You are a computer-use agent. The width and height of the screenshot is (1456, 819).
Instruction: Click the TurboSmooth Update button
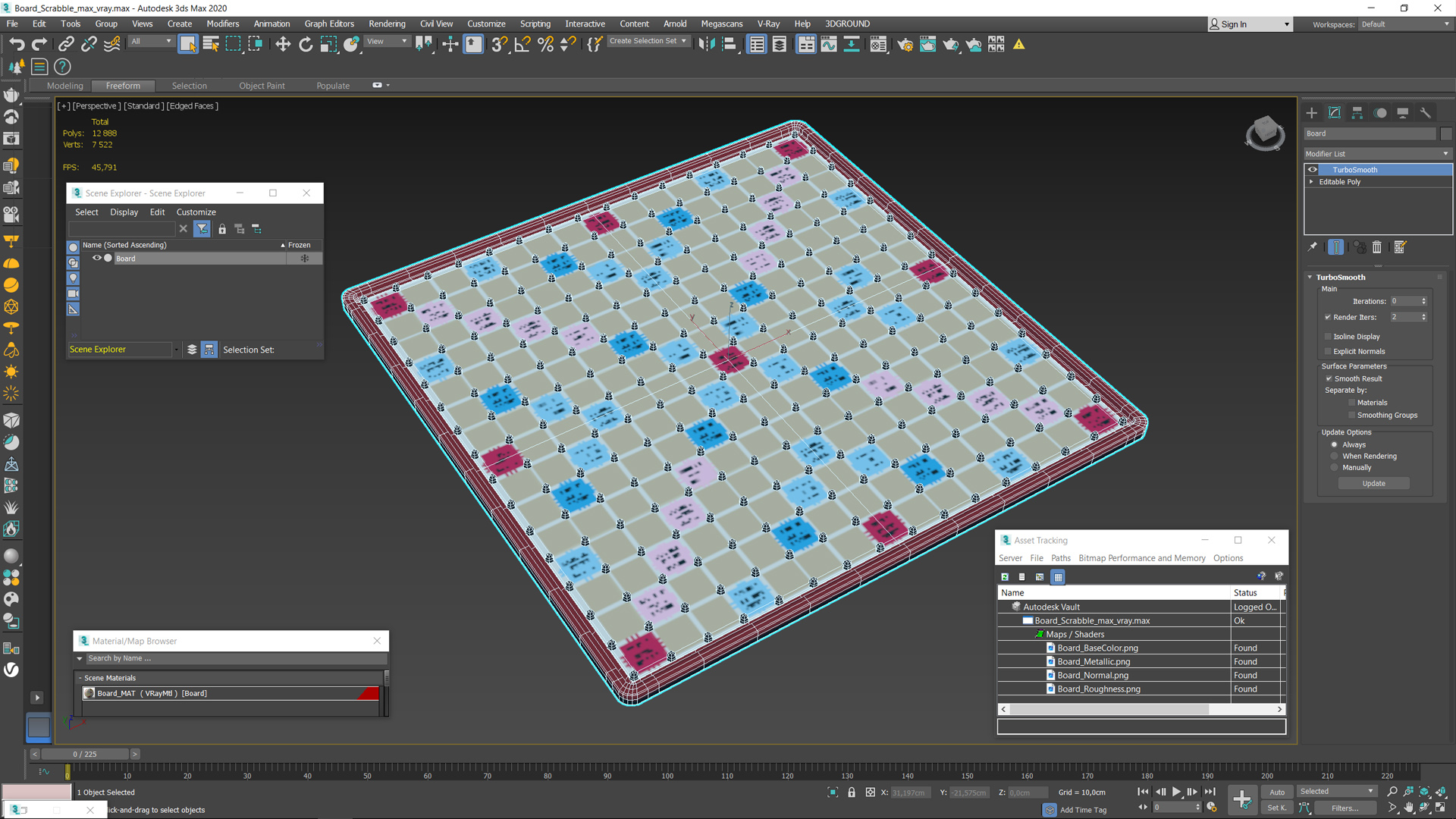[1373, 483]
